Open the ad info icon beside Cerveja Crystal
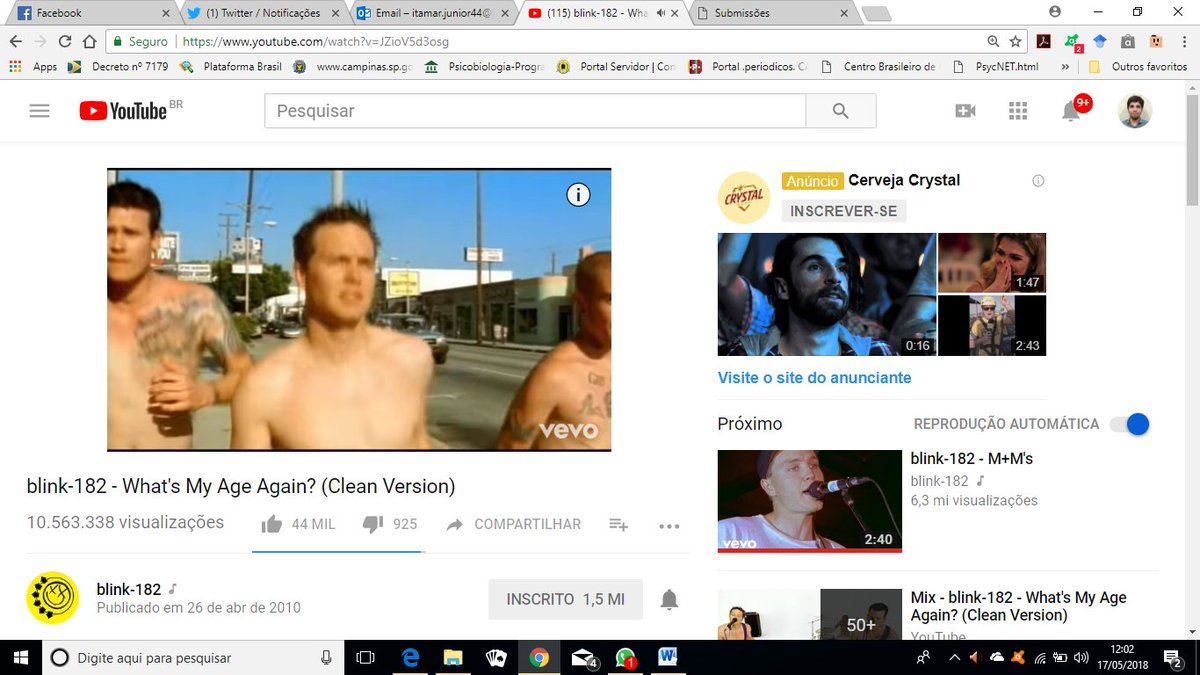The width and height of the screenshot is (1200, 675). pos(1038,181)
